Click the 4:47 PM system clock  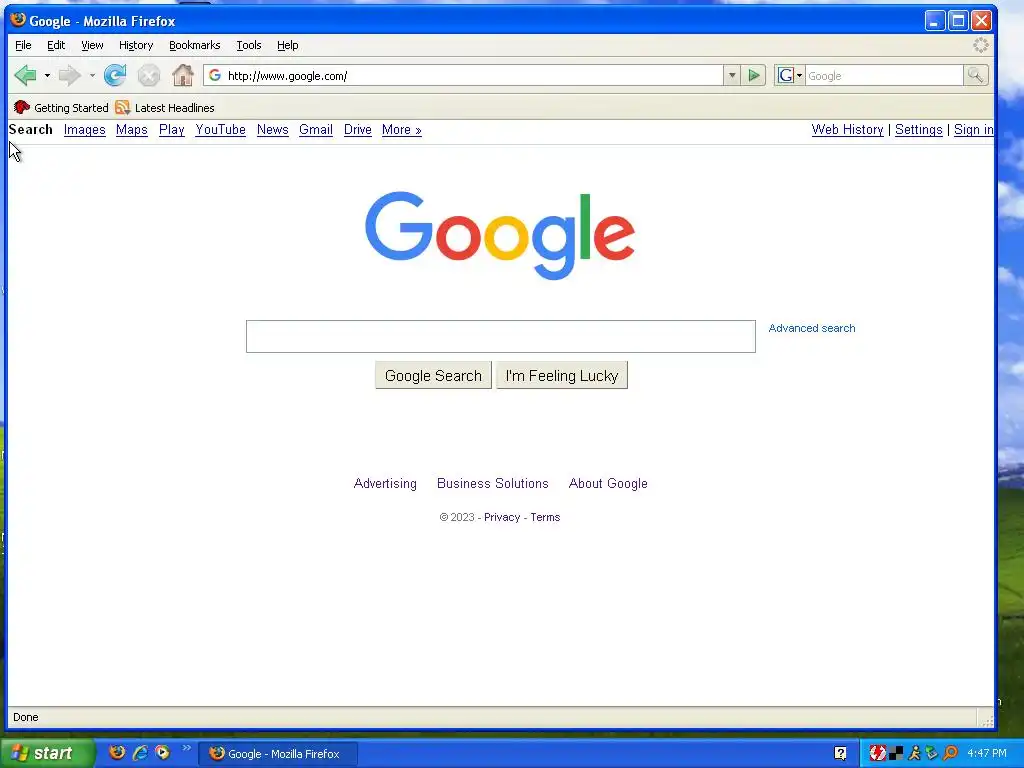pos(987,753)
